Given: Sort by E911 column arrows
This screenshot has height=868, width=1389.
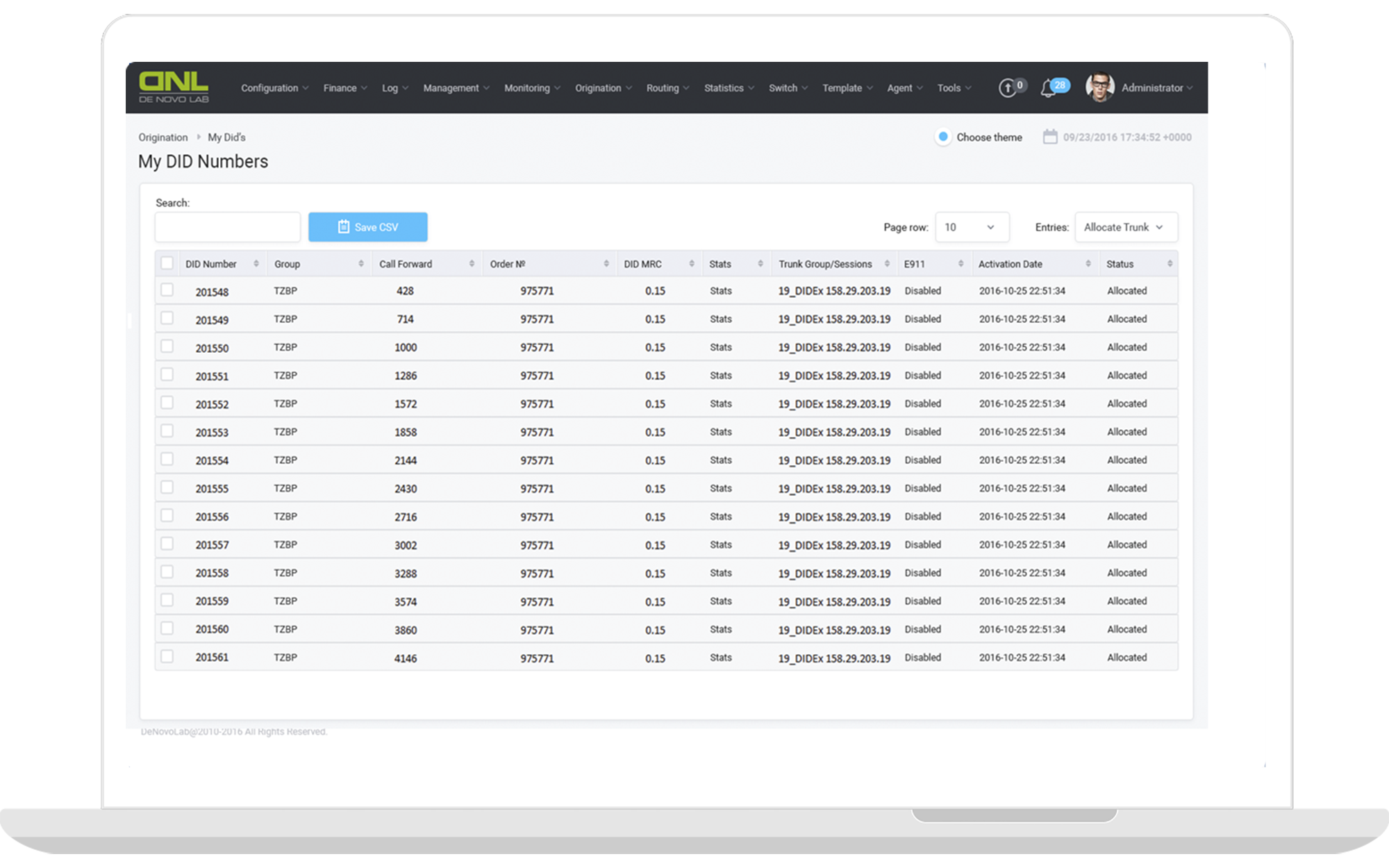Looking at the screenshot, I should coord(960,264).
